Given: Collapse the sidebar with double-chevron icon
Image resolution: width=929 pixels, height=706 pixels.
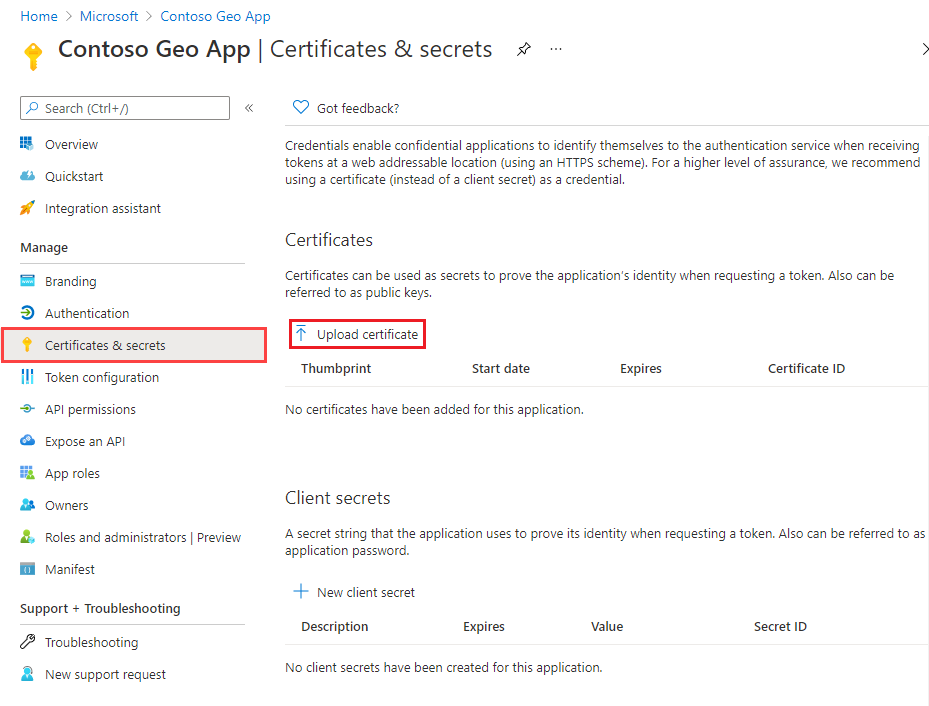Looking at the screenshot, I should click(249, 108).
